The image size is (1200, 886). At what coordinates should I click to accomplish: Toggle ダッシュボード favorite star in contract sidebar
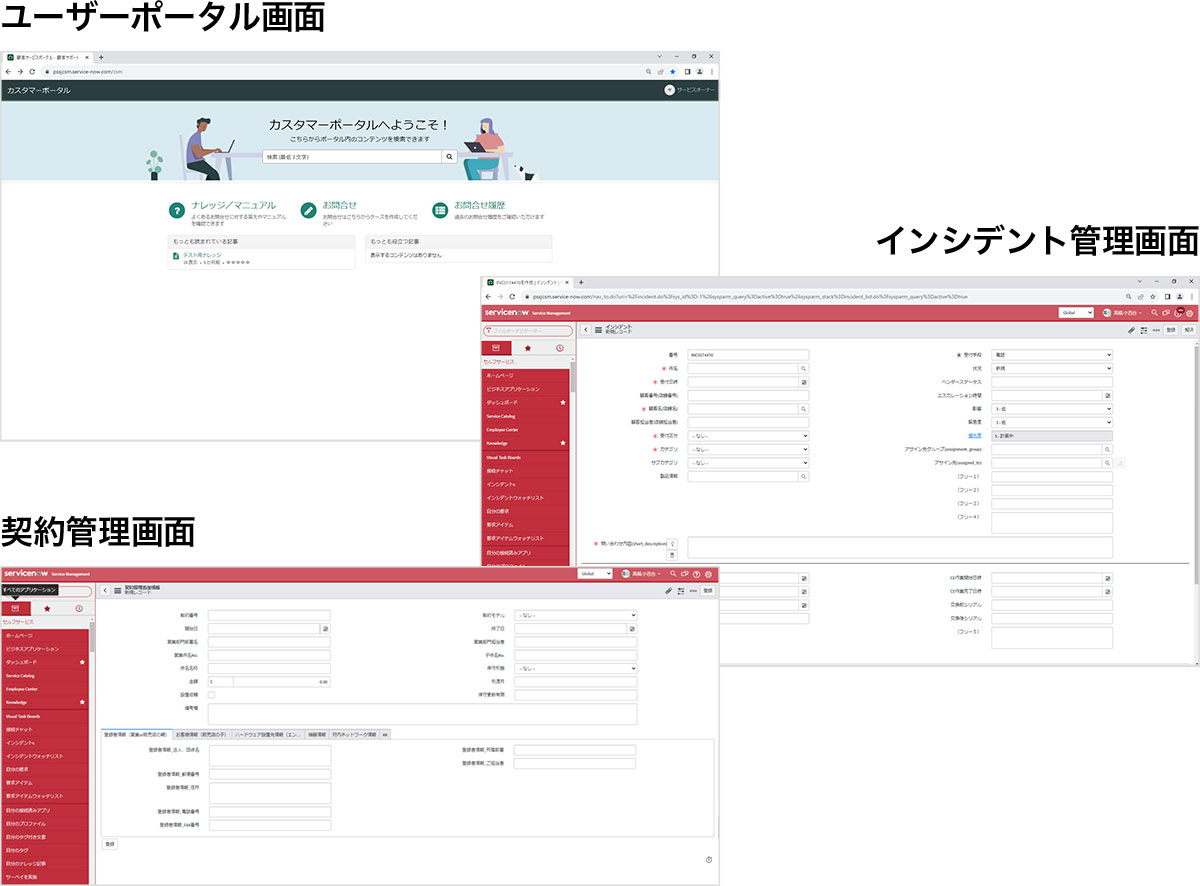[x=82, y=662]
